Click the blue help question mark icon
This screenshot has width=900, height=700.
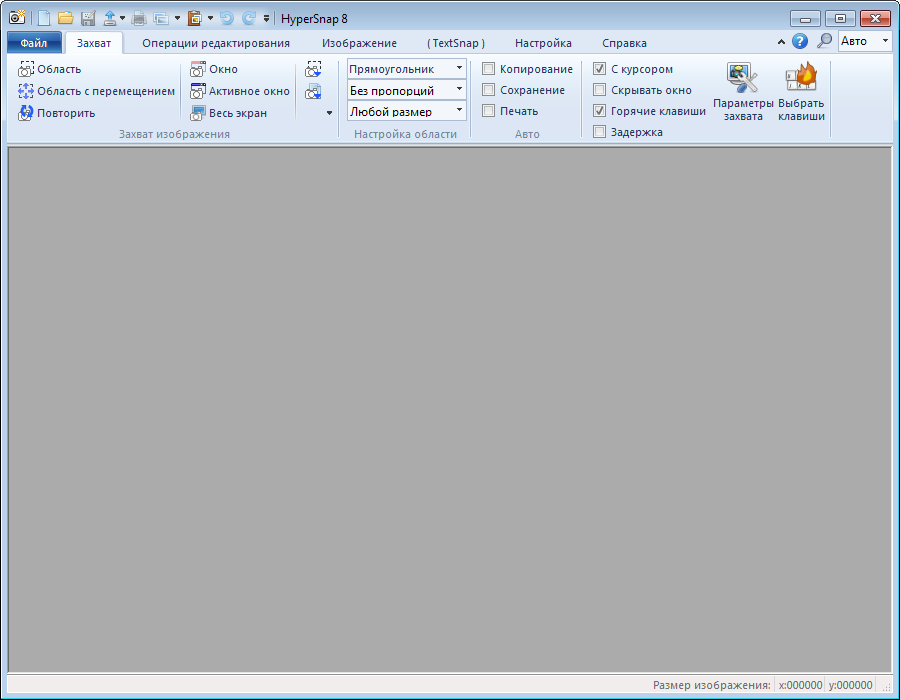click(x=800, y=41)
